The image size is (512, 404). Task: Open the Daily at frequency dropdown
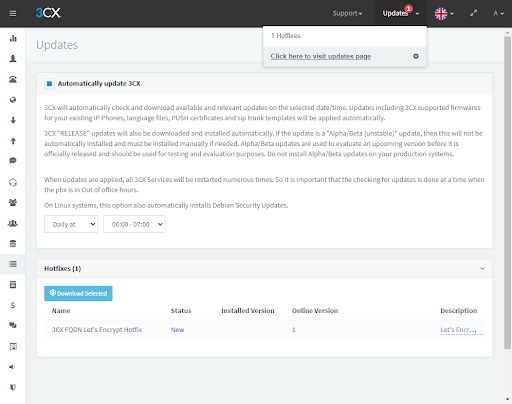pos(71,224)
